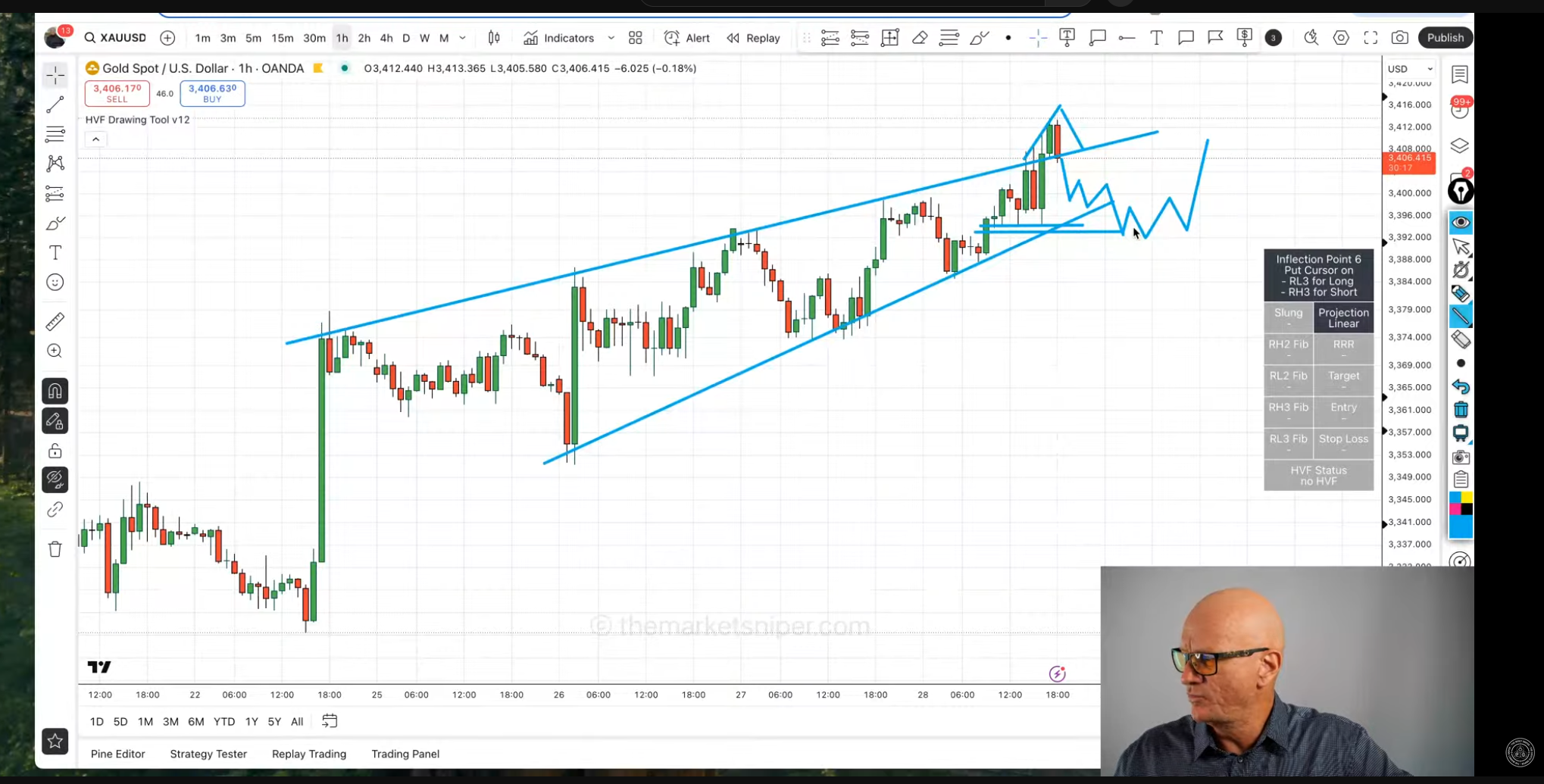Screen dimensions: 1544x784
Task: Open the XAUUSD symbol search
Action: tap(116, 38)
